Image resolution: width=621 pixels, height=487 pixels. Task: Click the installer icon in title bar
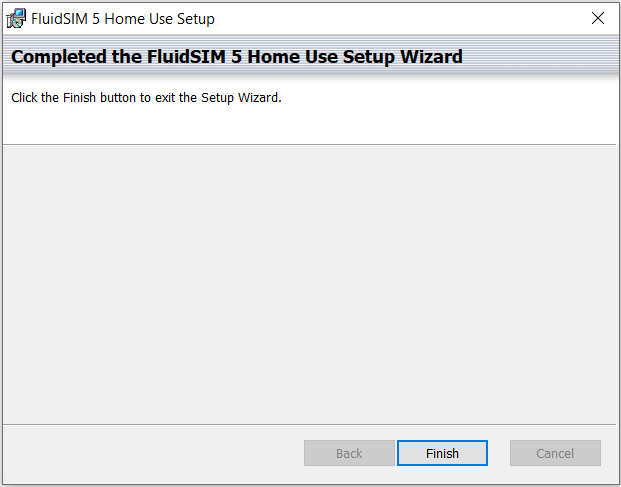pos(16,19)
